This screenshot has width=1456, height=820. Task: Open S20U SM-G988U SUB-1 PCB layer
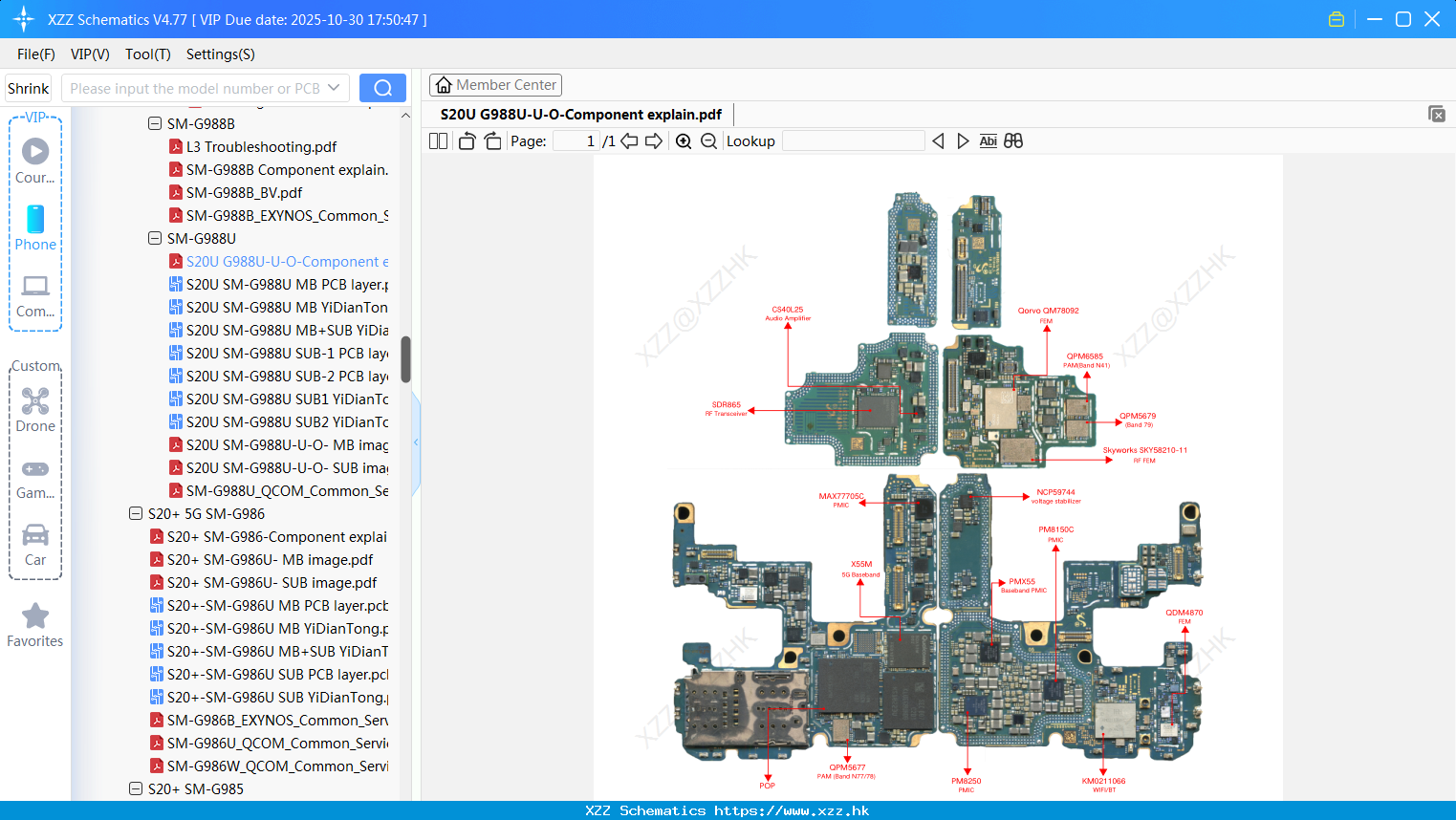pyautogui.click(x=287, y=353)
